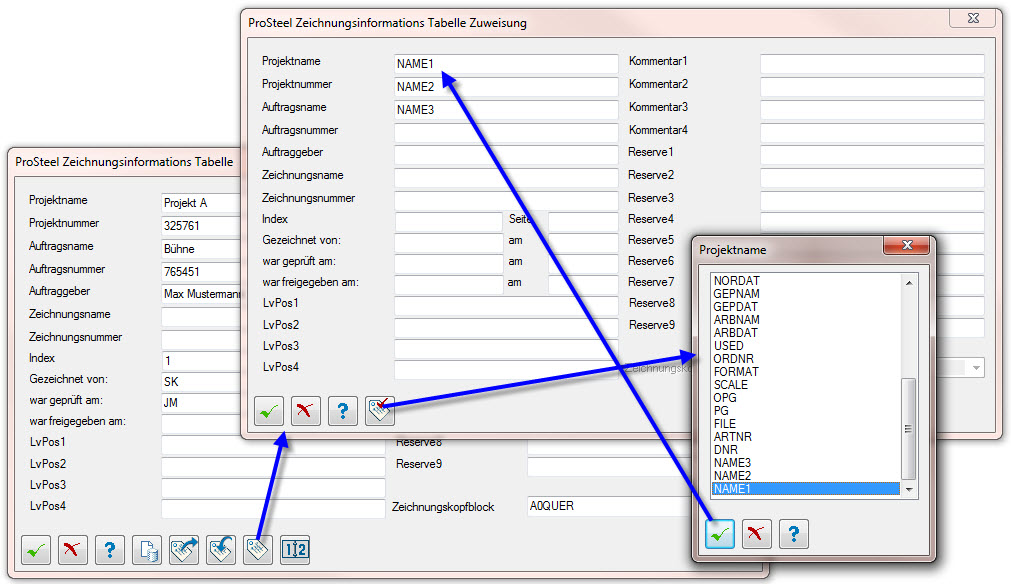This screenshot has width=1011, height=584.
Task: Cancel with red X in Zeichnungsinformations Tabelle
Action: pyautogui.click(x=72, y=550)
